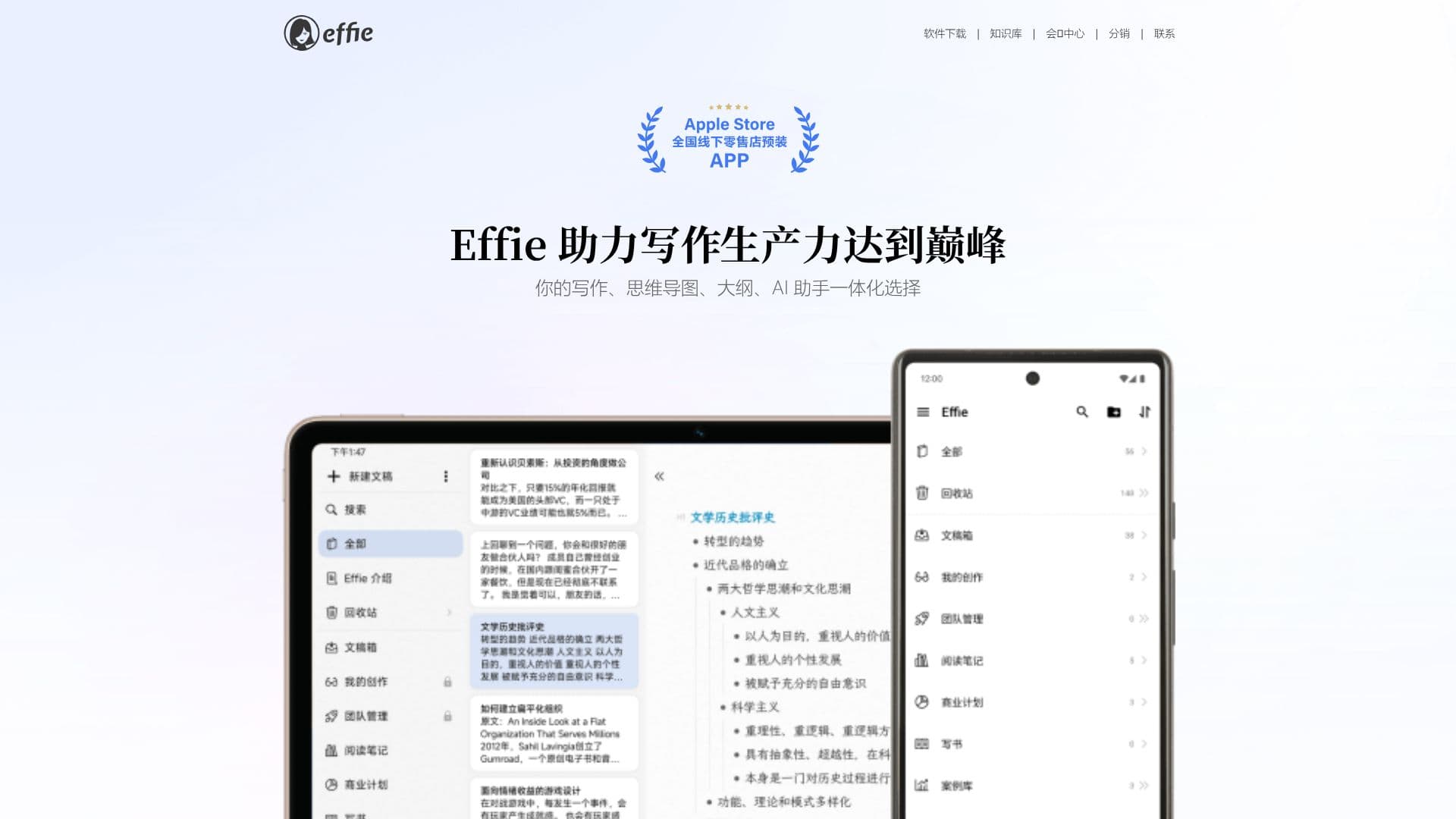Image resolution: width=1456 pixels, height=819 pixels.
Task: Open 知识库 navigation link
Action: click(x=1006, y=33)
